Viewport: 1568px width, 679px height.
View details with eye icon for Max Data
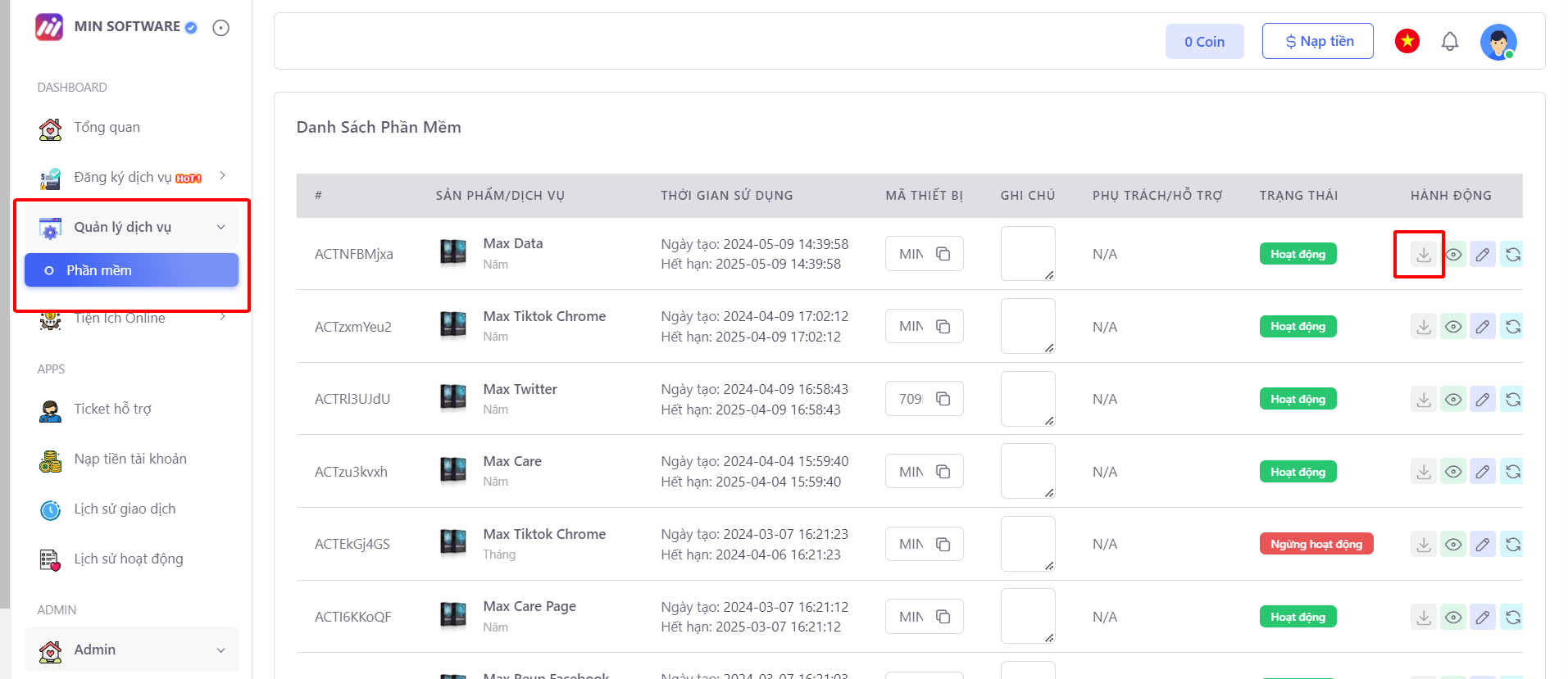(x=1453, y=254)
